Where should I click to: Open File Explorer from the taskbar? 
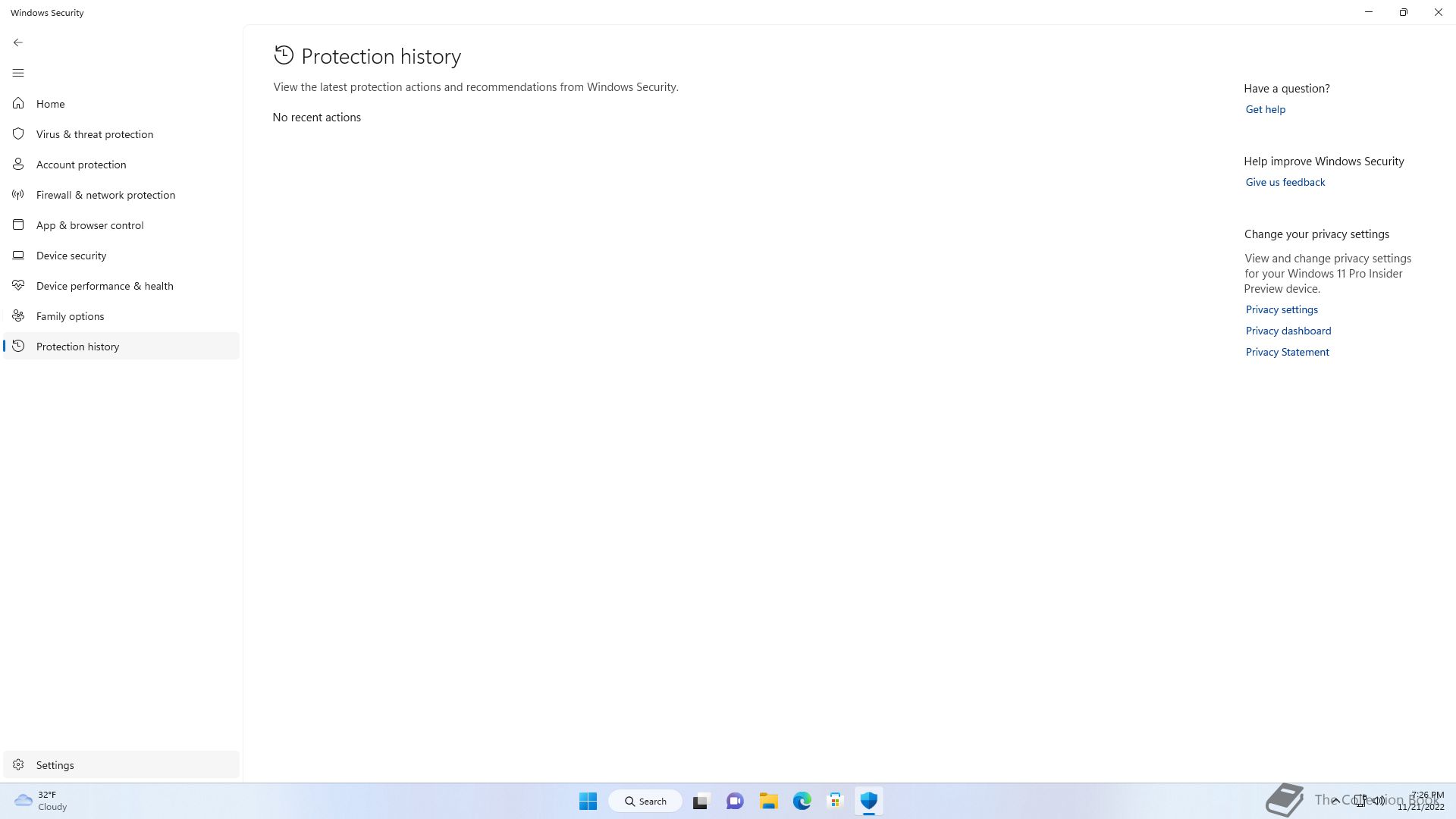coord(768,801)
